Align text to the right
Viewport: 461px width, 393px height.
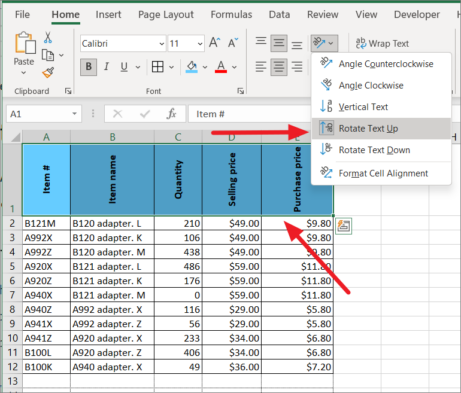tap(297, 67)
